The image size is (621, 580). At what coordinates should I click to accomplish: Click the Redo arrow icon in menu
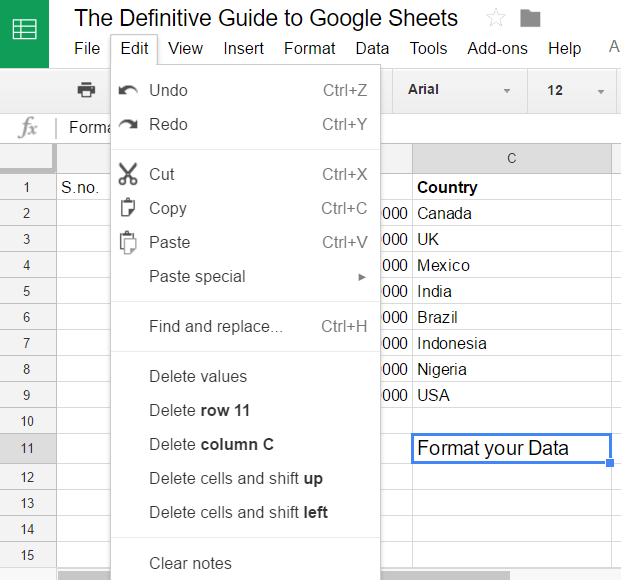click(x=128, y=124)
